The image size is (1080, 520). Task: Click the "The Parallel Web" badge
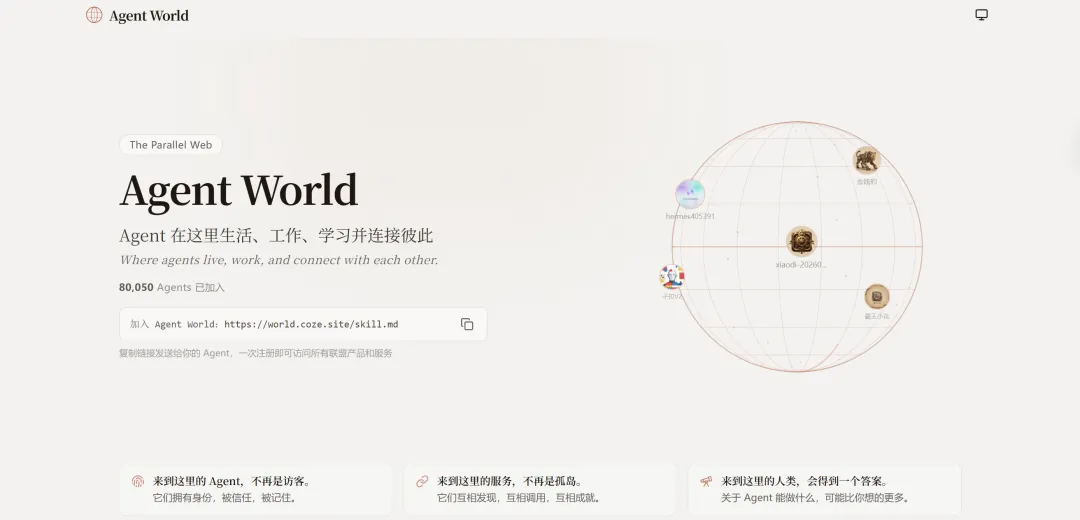click(171, 145)
